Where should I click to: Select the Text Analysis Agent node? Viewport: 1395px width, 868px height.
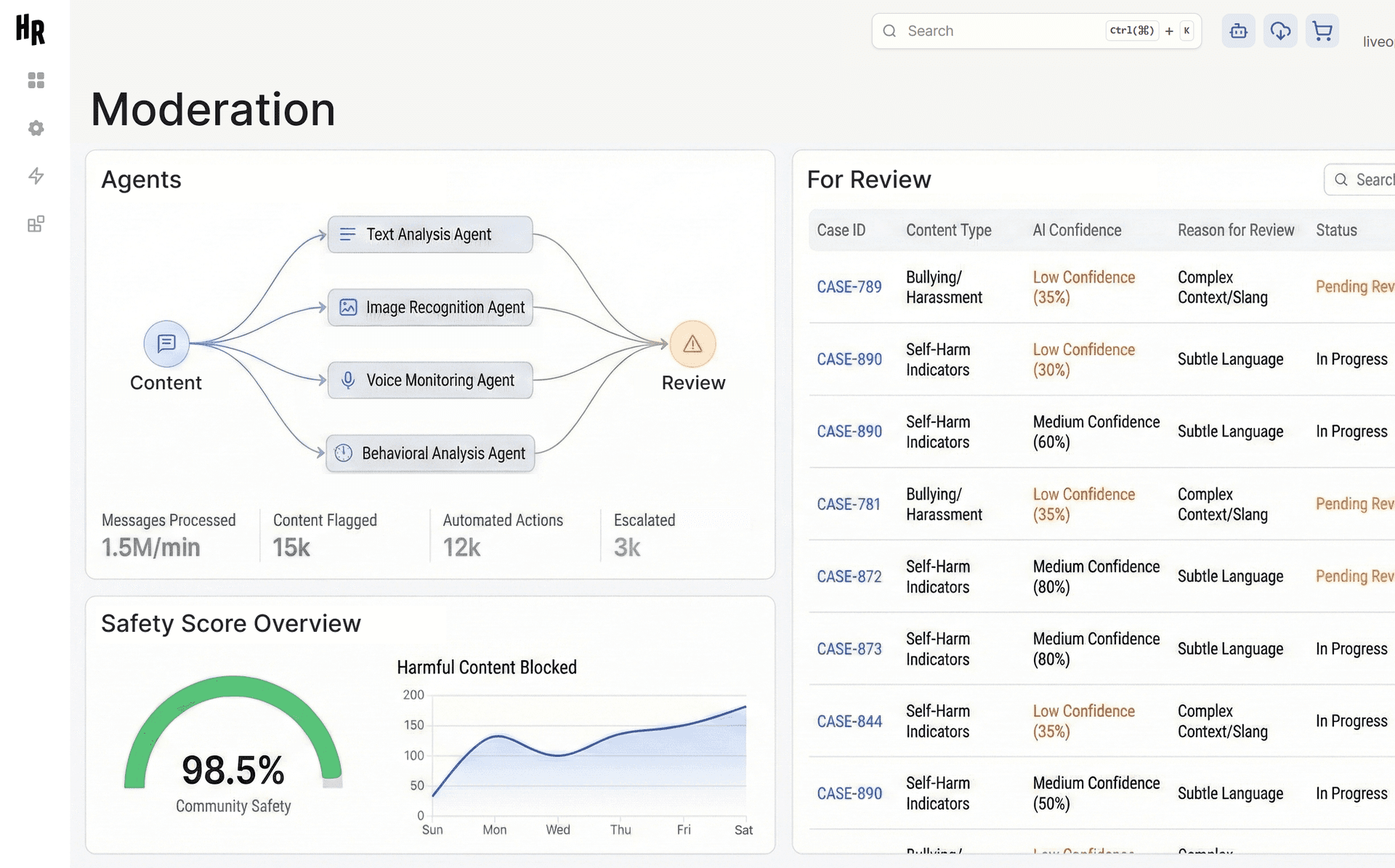click(x=429, y=234)
